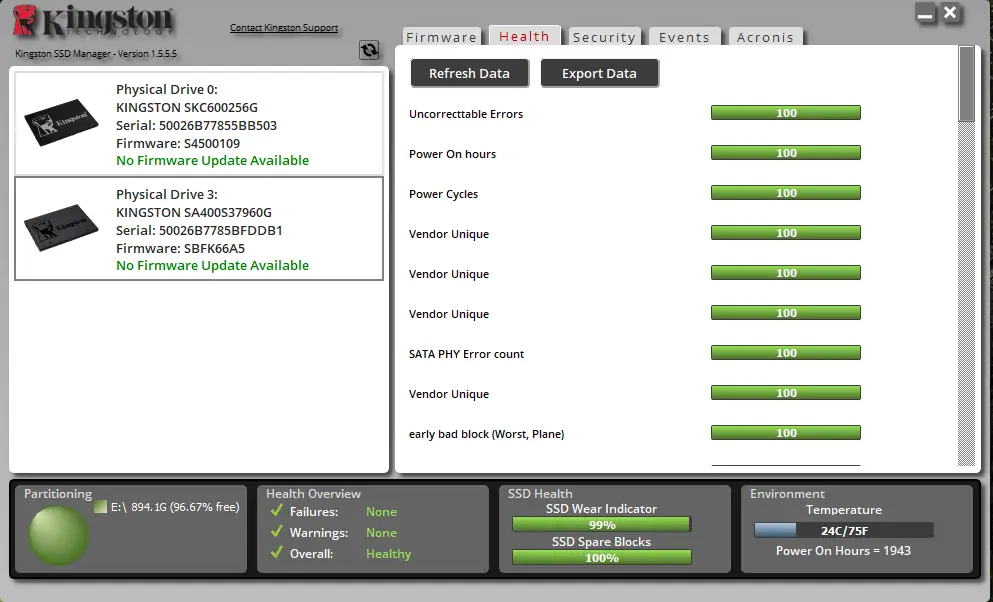Click the Vendor Unique bar below SATA PHY

[786, 393]
